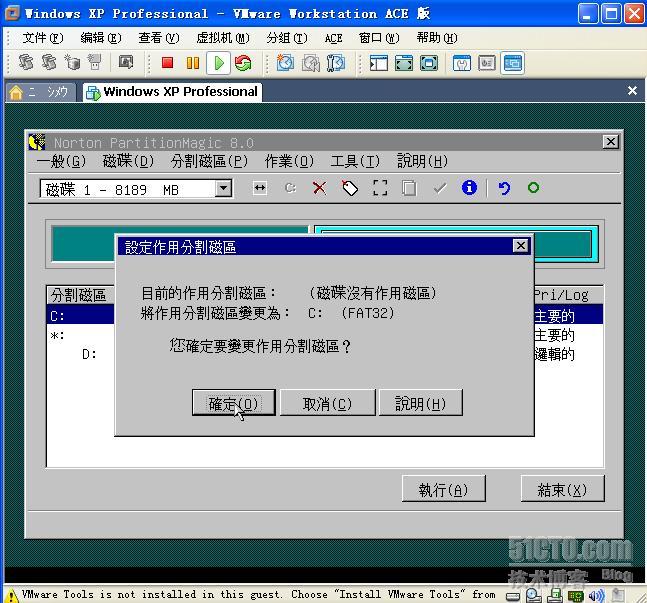Click the network adapter icon in status bar
The image size is (647, 603).
pyautogui.click(x=576, y=596)
